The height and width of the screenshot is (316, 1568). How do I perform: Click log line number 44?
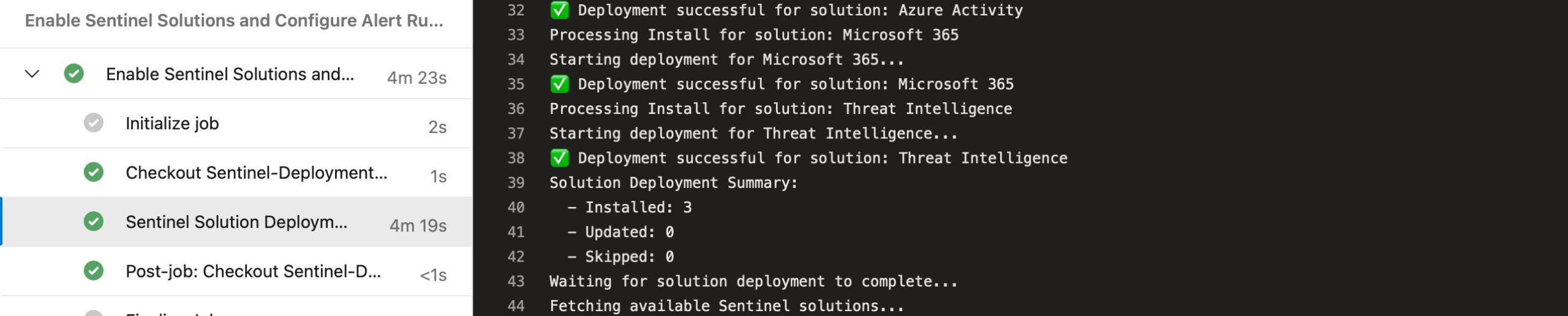(x=516, y=306)
